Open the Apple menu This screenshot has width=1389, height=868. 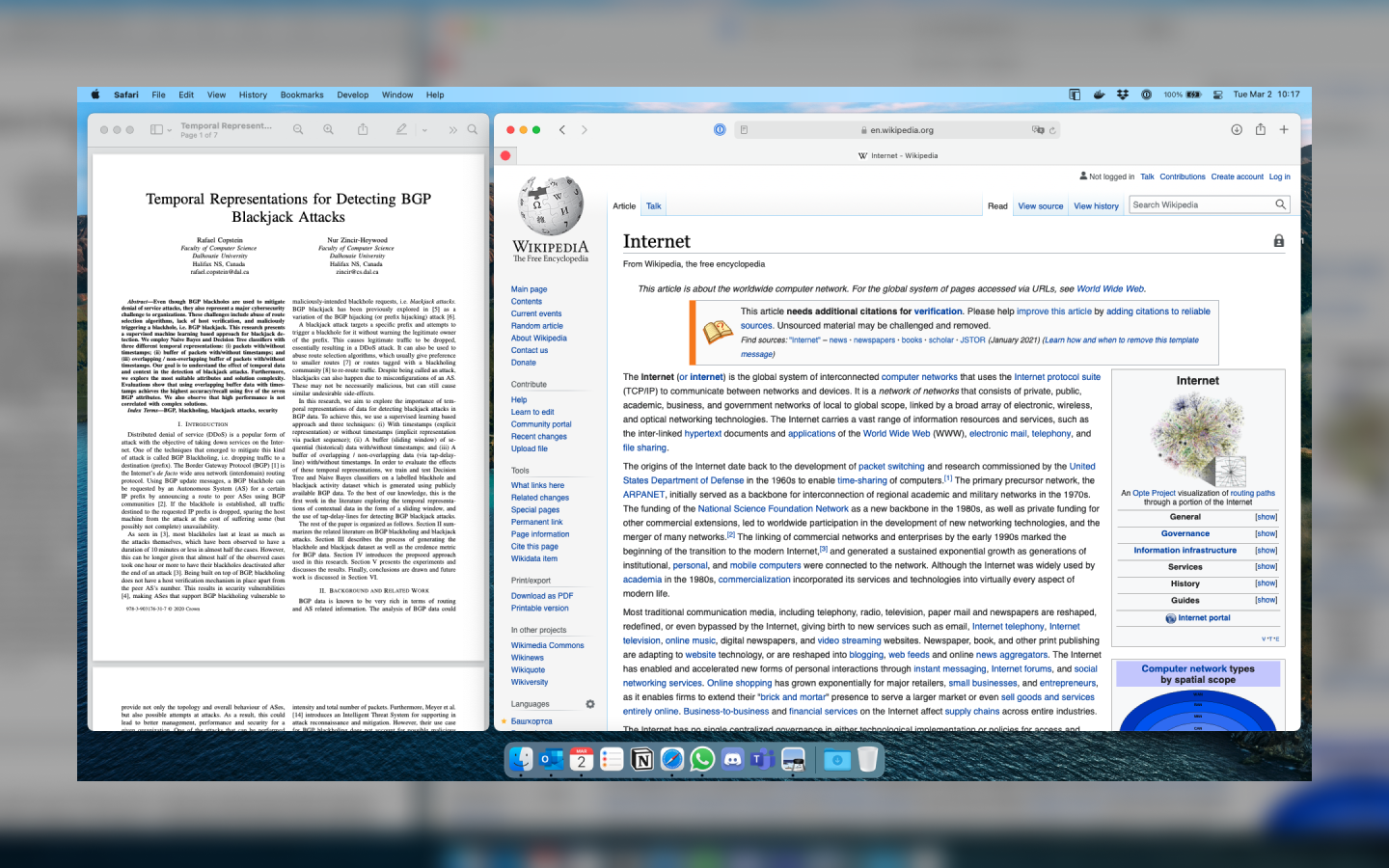95,95
